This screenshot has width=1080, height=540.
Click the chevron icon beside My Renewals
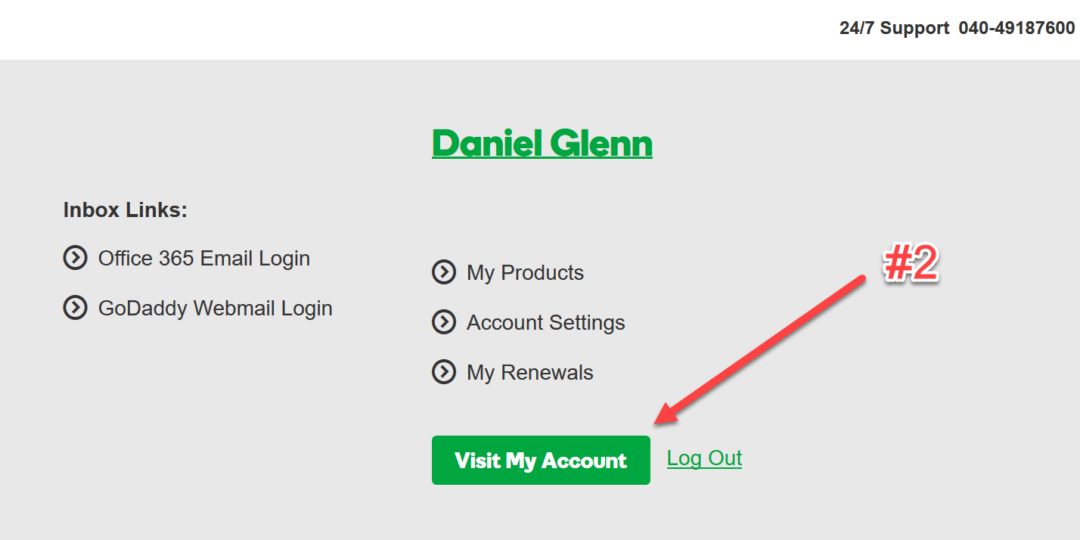pos(443,372)
